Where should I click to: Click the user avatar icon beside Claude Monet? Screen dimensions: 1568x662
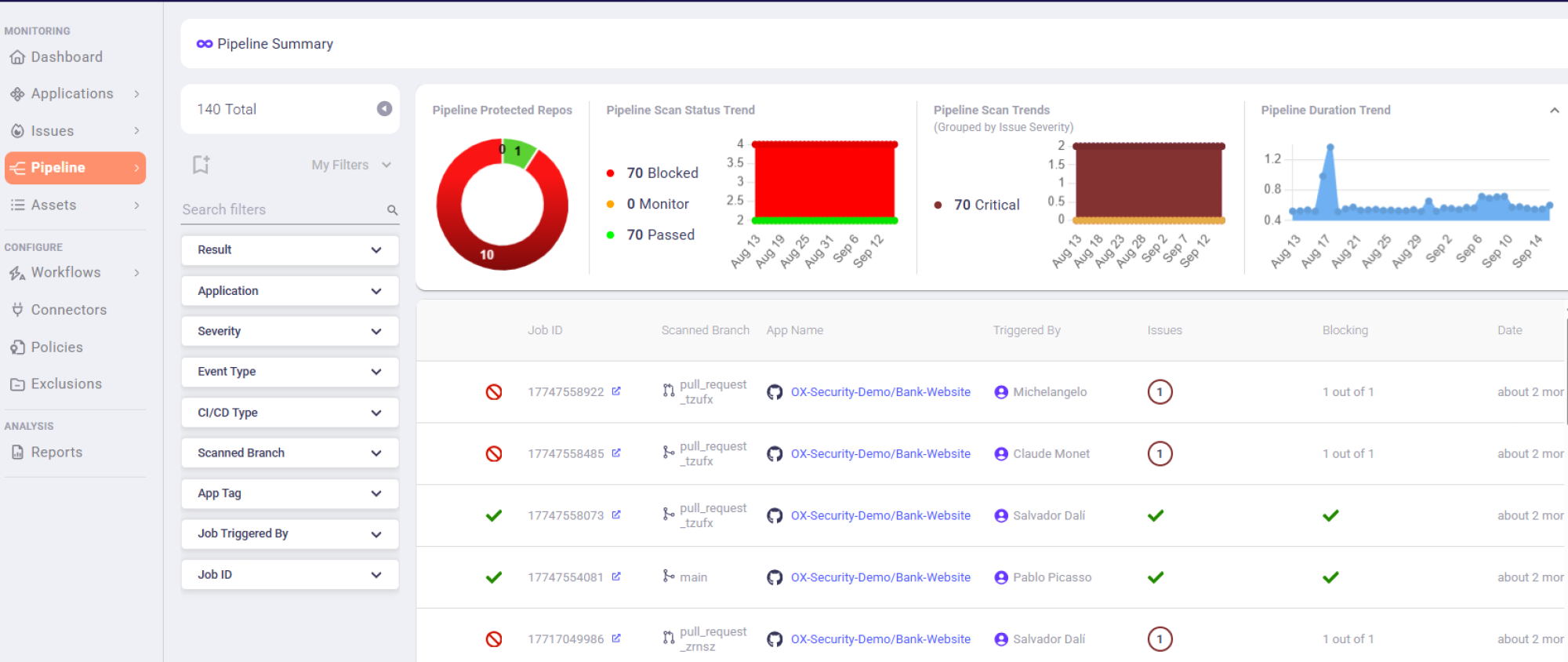click(x=1001, y=453)
